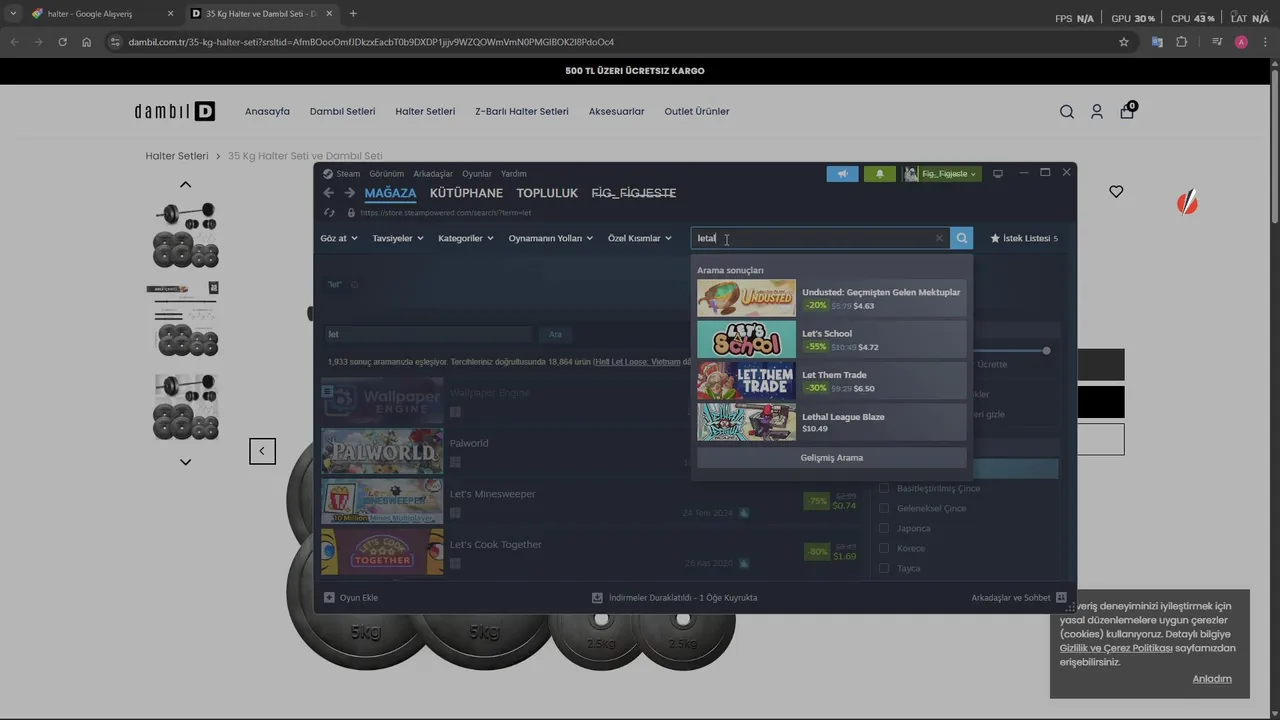Expand the Özel Kısımlar dropdown
The height and width of the screenshot is (720, 1280).
[640, 238]
